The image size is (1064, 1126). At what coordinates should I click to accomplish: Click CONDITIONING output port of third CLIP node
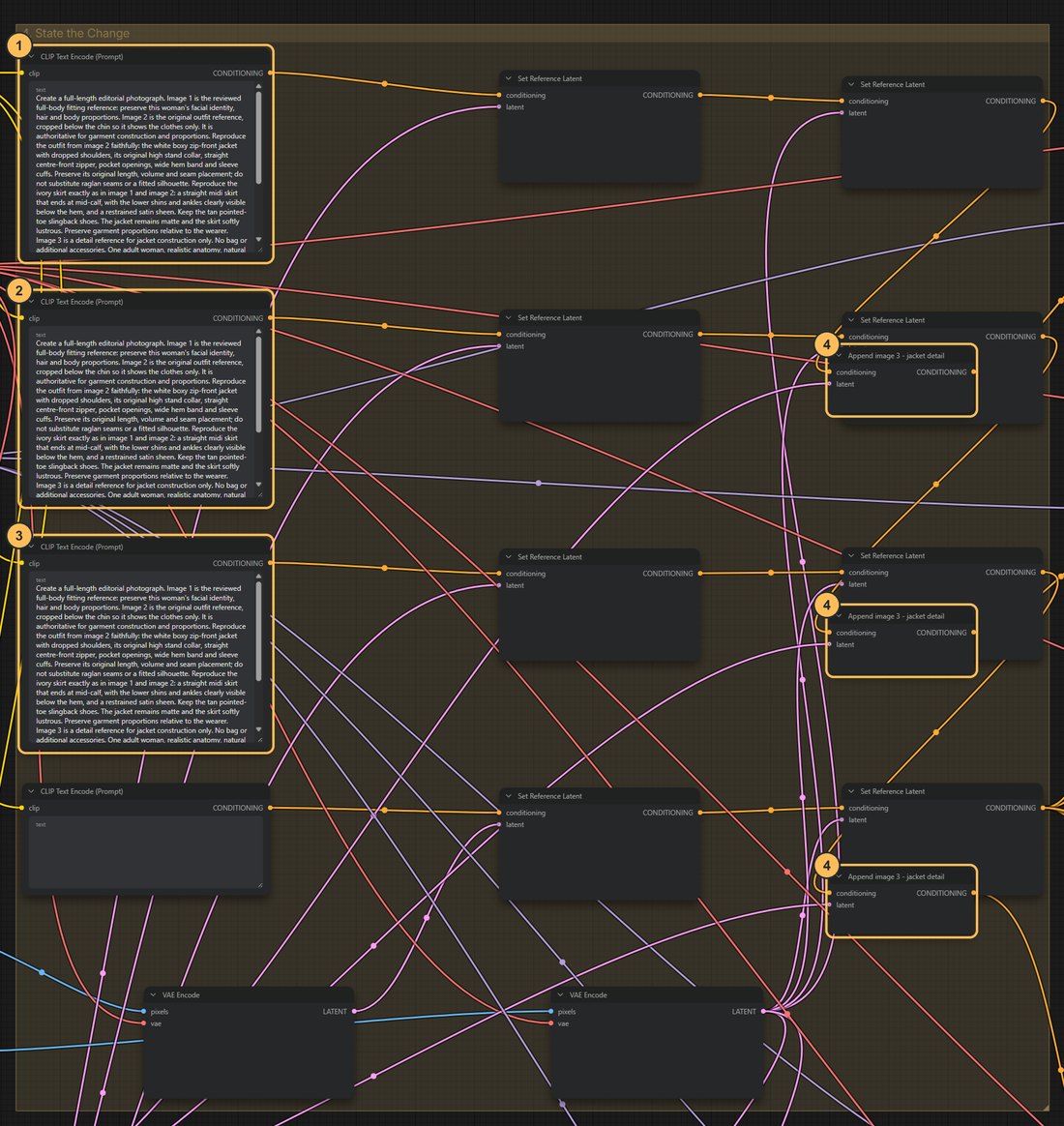pyautogui.click(x=270, y=563)
